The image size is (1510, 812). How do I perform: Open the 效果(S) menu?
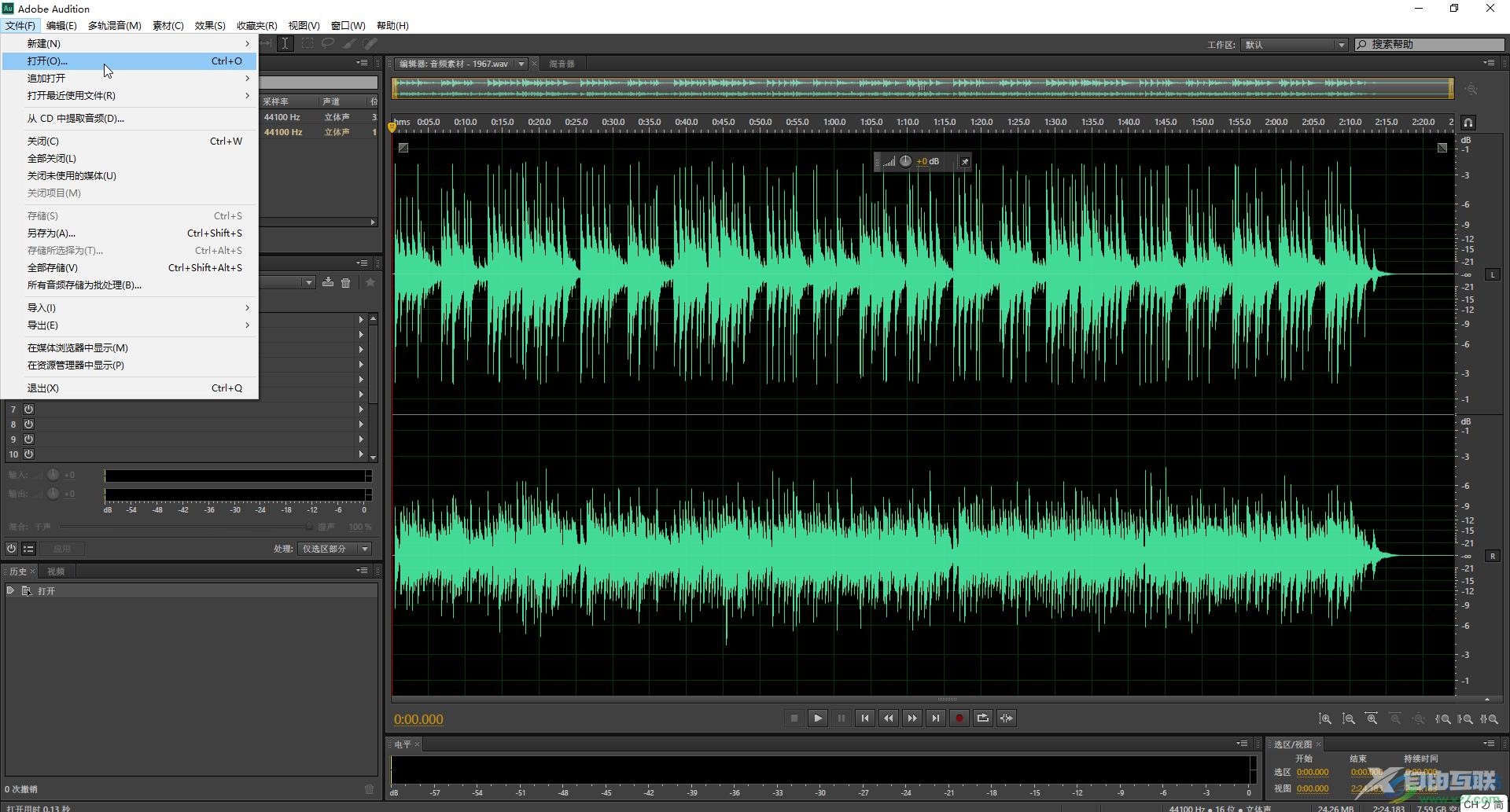[210, 25]
